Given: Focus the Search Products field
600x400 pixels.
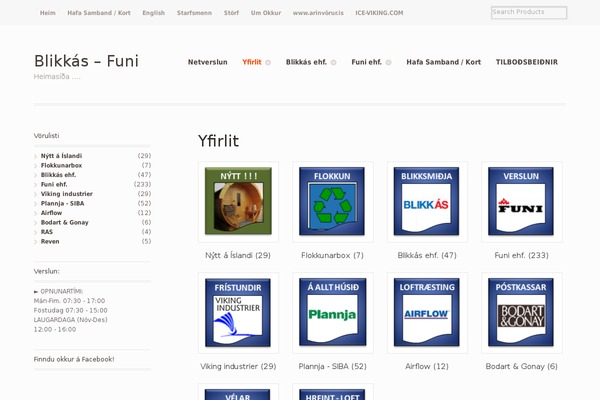Looking at the screenshot, I should click(x=529, y=12).
